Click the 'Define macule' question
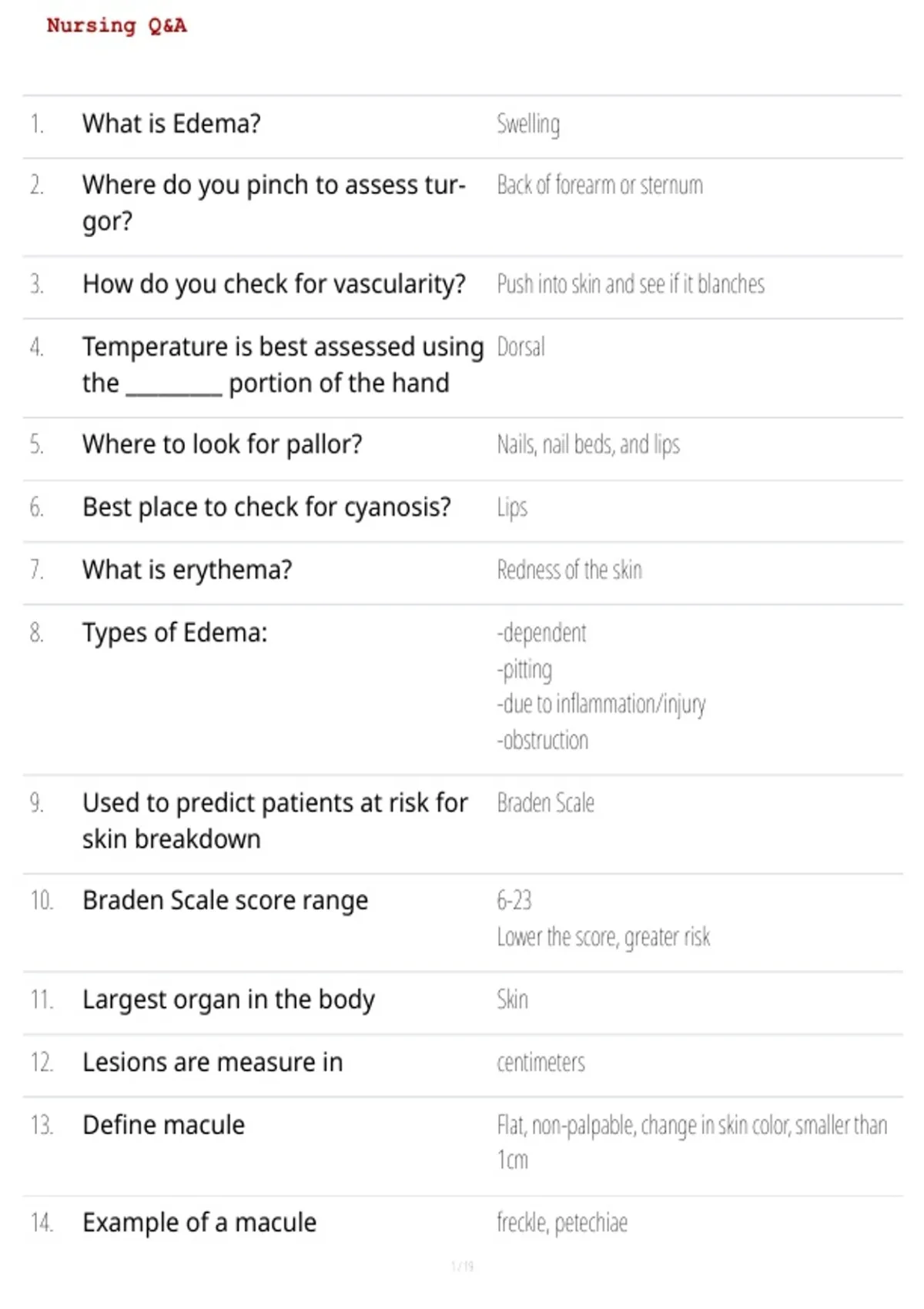This screenshot has width=924, height=1309. point(163,1125)
